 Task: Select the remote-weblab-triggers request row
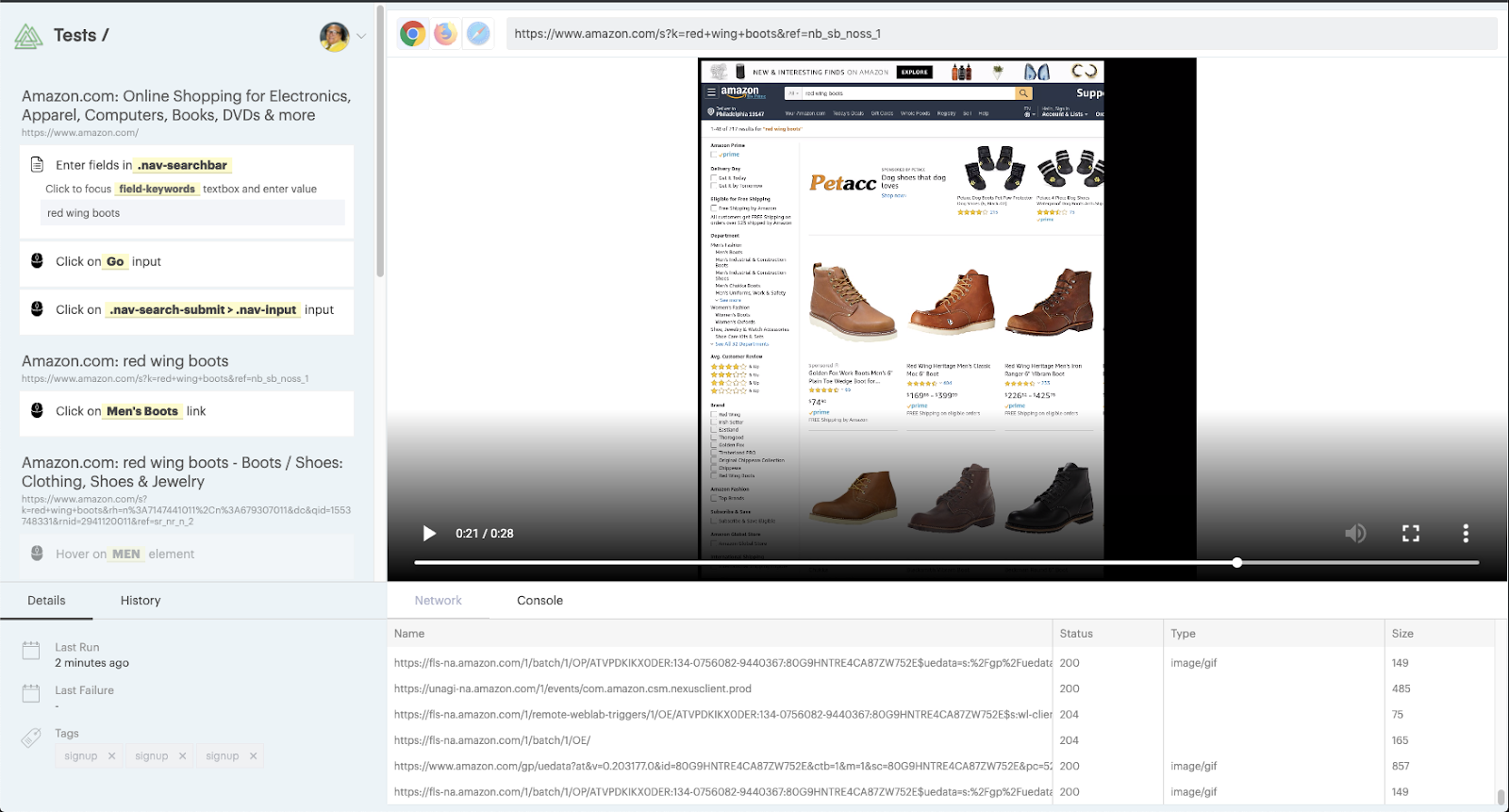pyautogui.click(x=940, y=715)
